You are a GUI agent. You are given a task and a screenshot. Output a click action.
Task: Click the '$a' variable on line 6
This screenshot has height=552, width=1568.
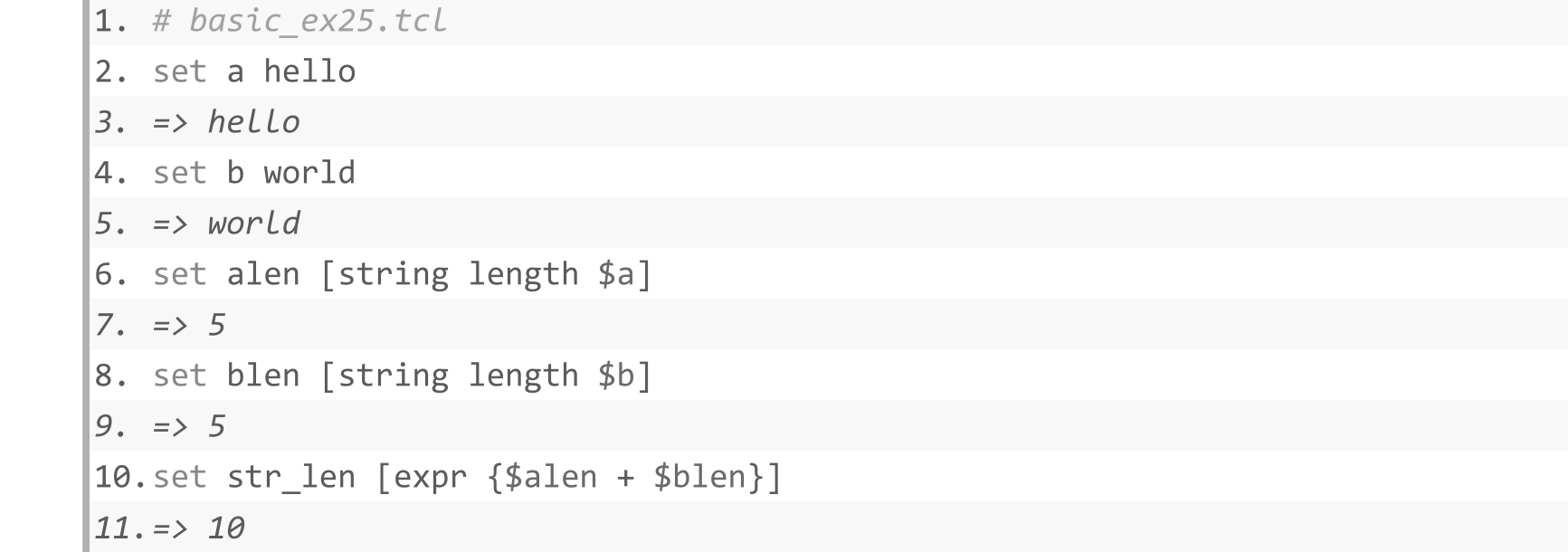click(616, 274)
